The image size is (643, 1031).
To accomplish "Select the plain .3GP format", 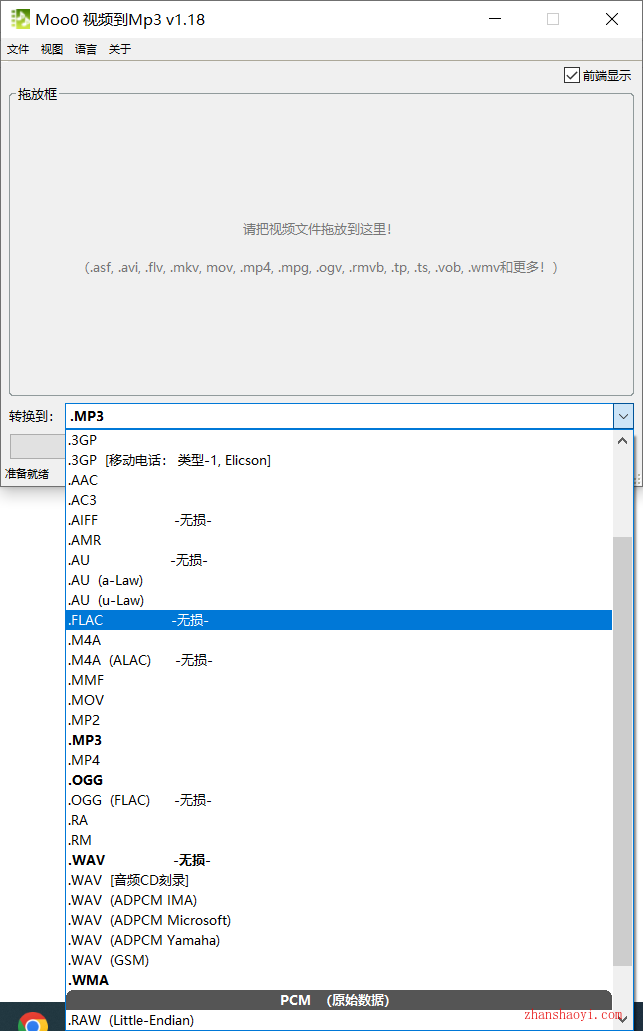I will [339, 440].
